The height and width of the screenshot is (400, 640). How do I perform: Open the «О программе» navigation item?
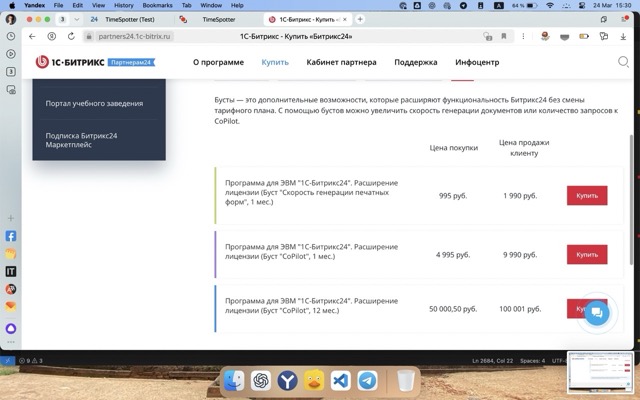(218, 62)
